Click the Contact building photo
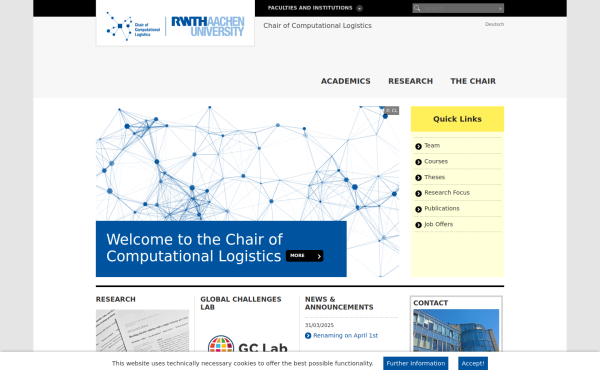The width and height of the screenshot is (600, 375). [456, 331]
